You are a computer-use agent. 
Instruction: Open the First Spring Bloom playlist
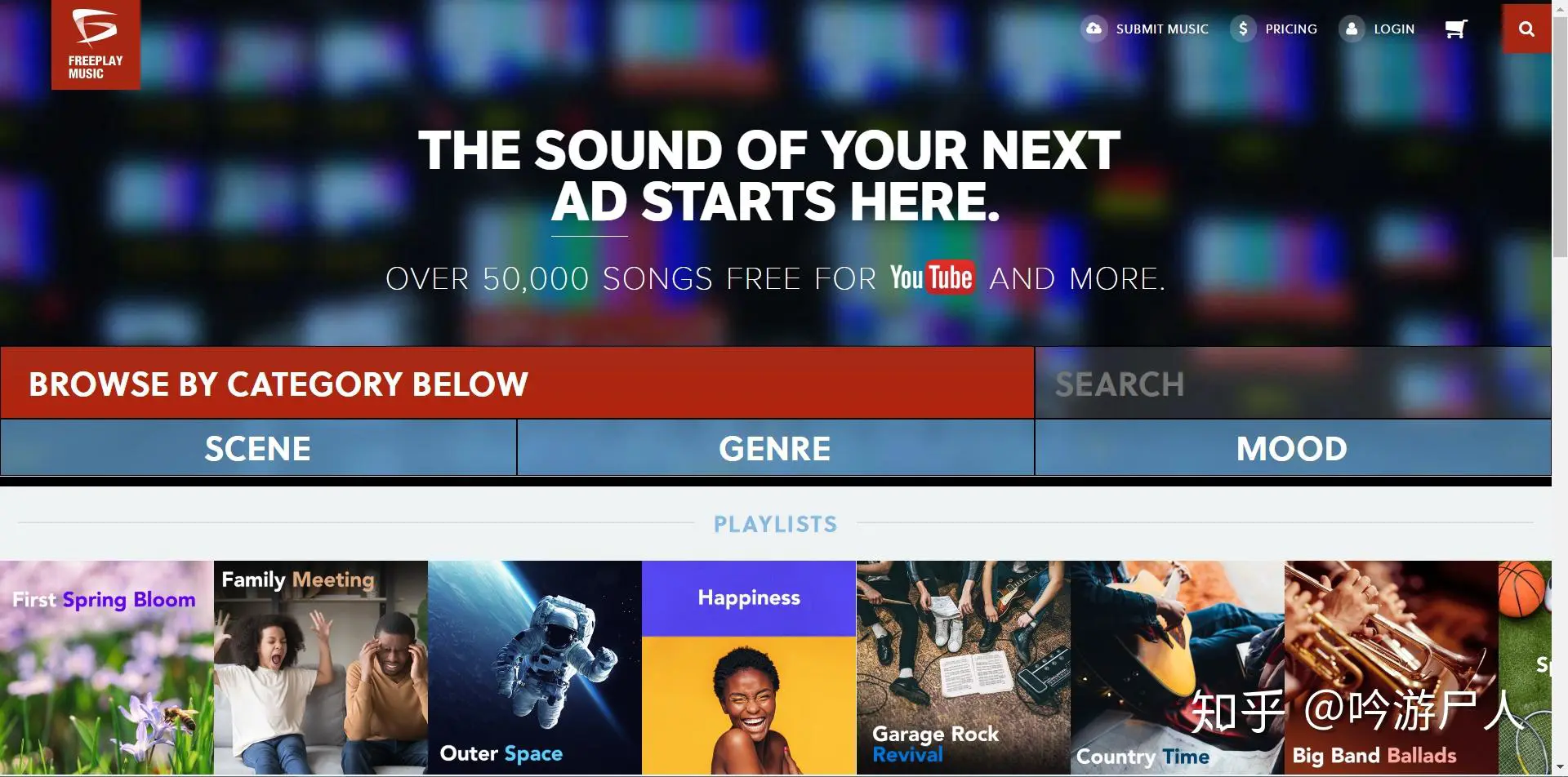[x=106, y=668]
